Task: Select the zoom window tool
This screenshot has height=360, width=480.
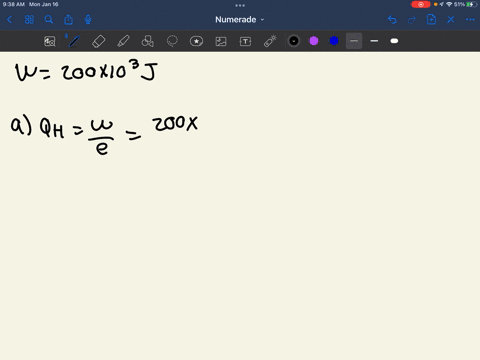Action: coord(50,41)
